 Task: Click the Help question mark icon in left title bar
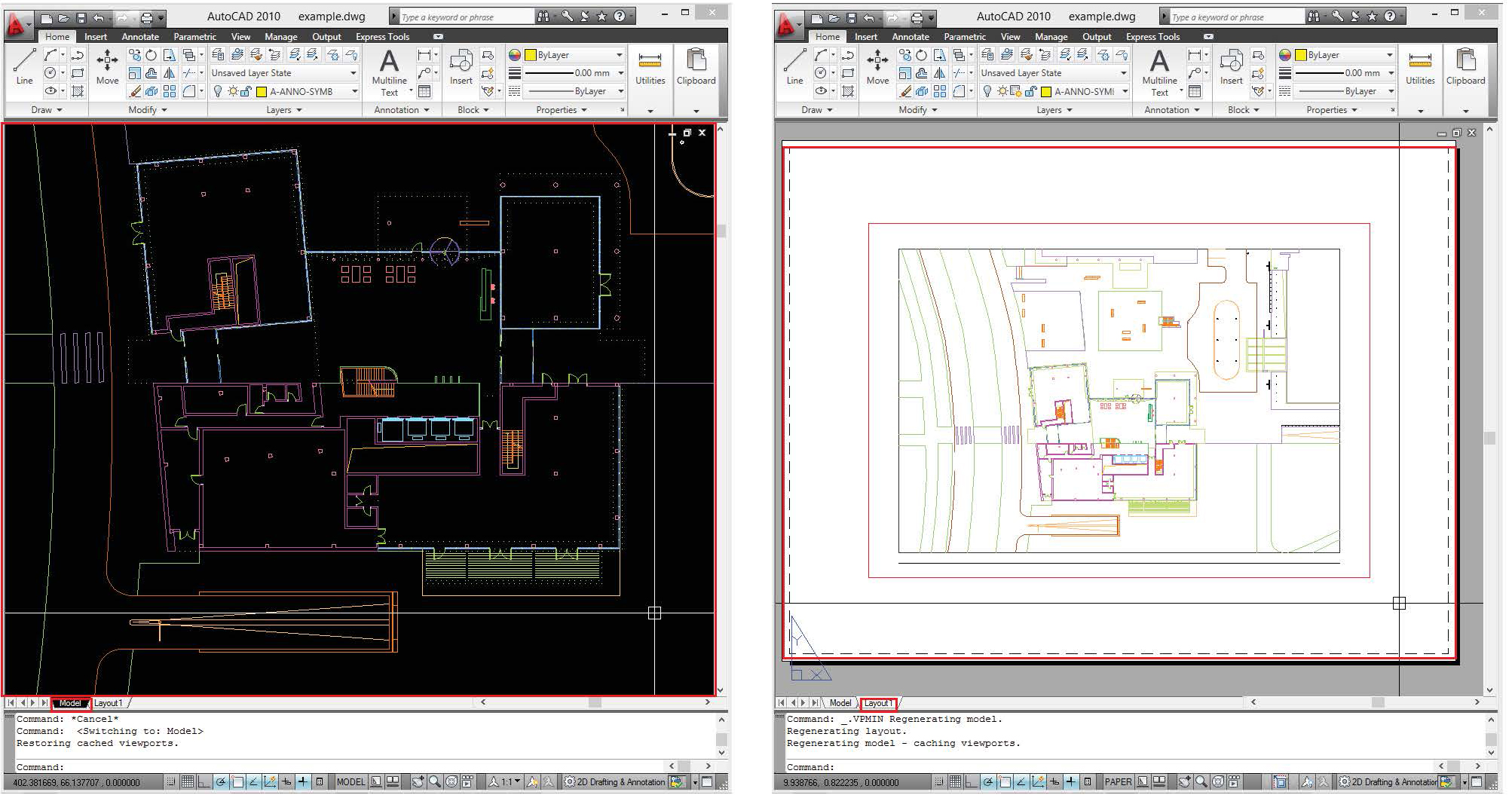(x=620, y=16)
